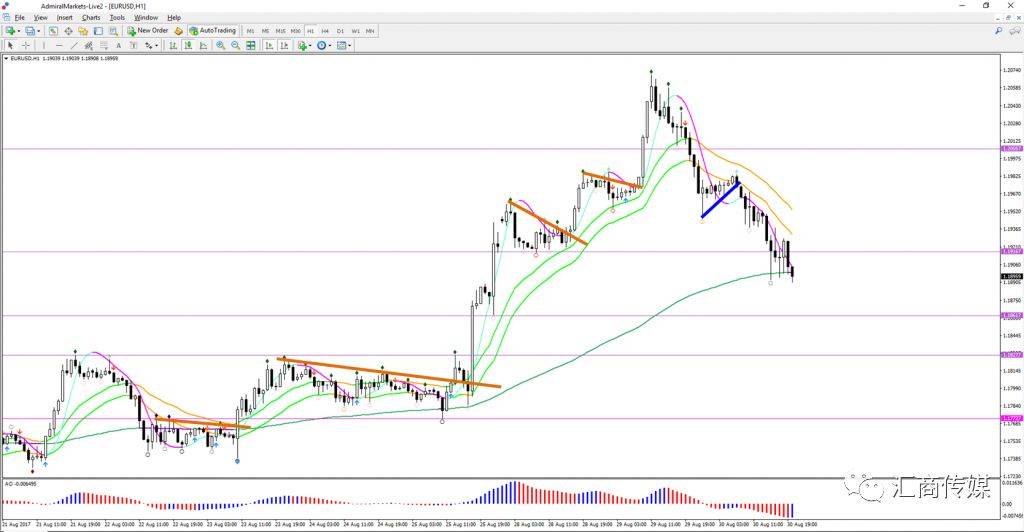This screenshot has width=1024, height=532.
Task: Choose the Equidistant Channel tool
Action: [x=88, y=46]
